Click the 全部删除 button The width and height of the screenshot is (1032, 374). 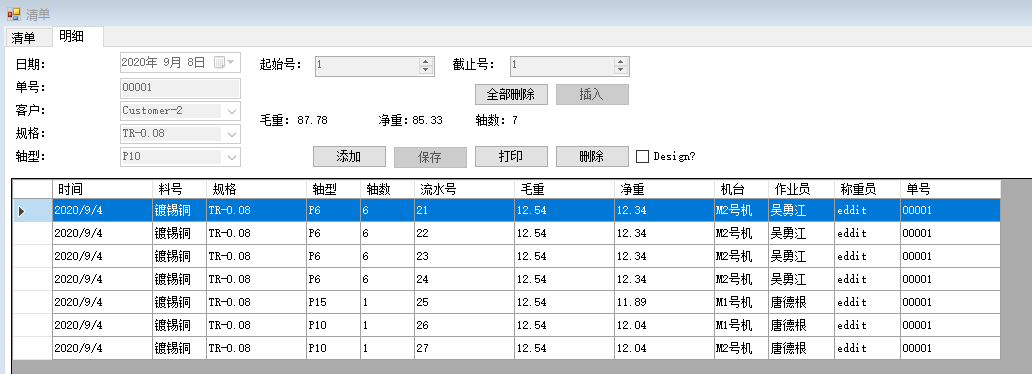click(x=511, y=94)
